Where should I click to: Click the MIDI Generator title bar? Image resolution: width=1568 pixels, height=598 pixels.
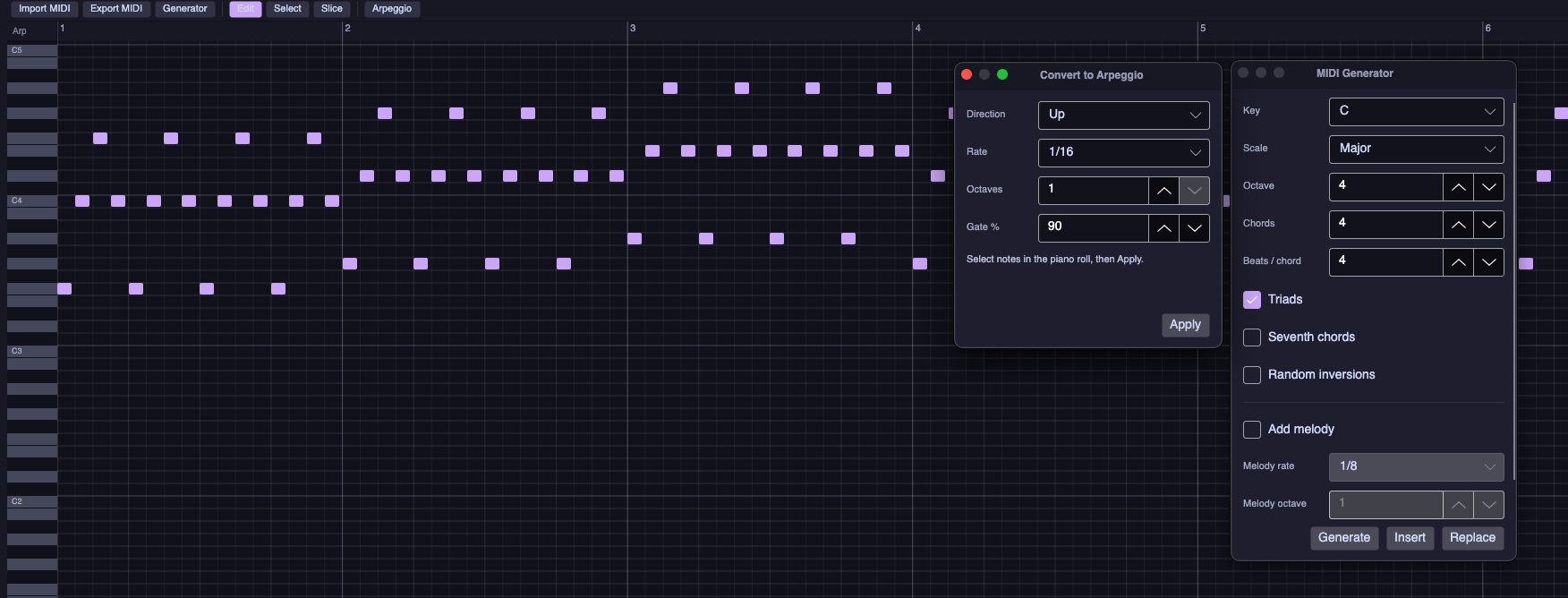tap(1374, 73)
